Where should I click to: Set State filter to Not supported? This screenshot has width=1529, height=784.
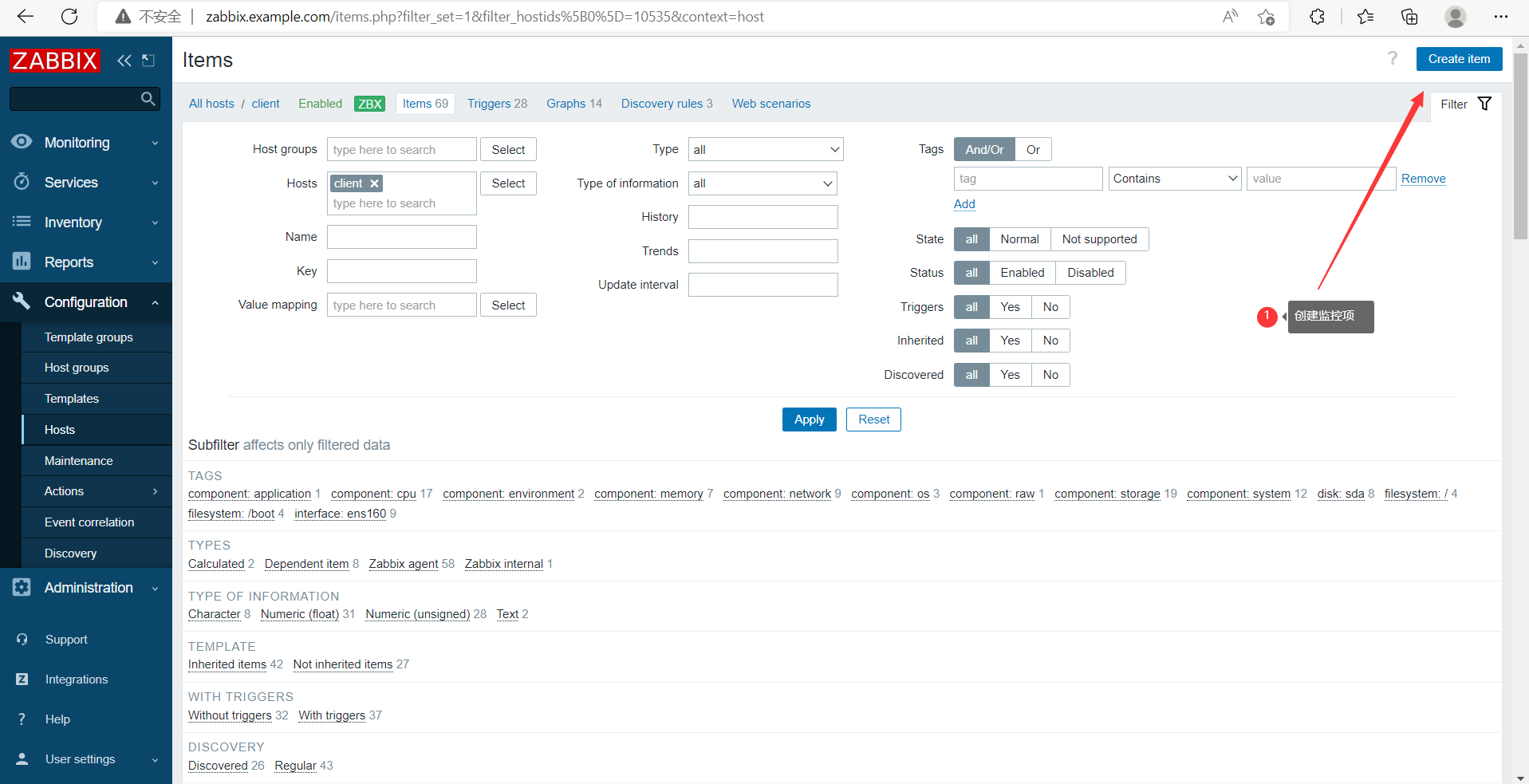(x=1099, y=239)
